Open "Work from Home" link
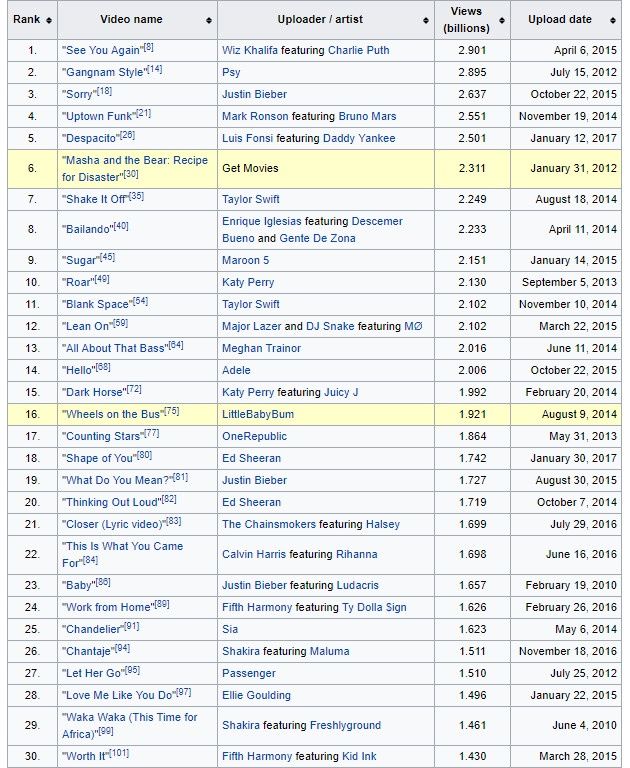The height and width of the screenshot is (768, 630). (x=108, y=608)
